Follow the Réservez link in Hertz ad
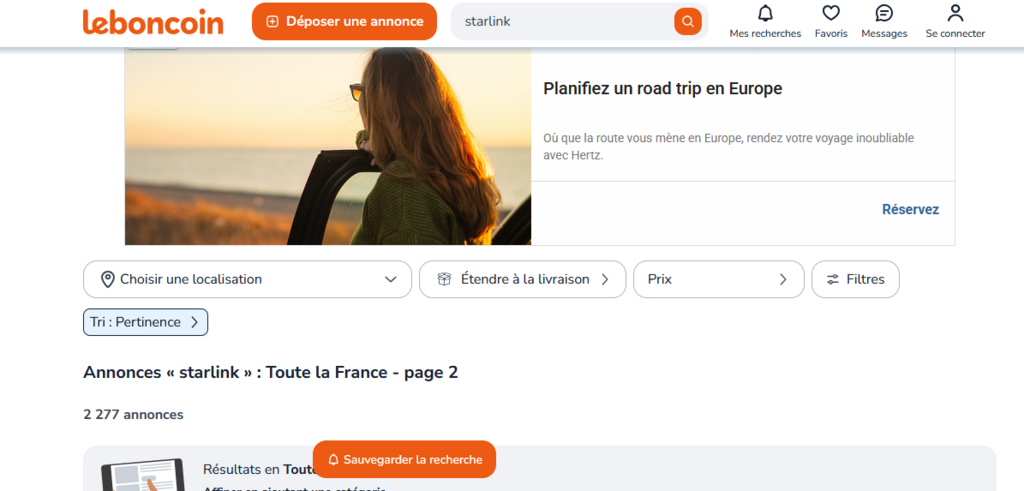This screenshot has width=1024, height=491. click(x=910, y=209)
